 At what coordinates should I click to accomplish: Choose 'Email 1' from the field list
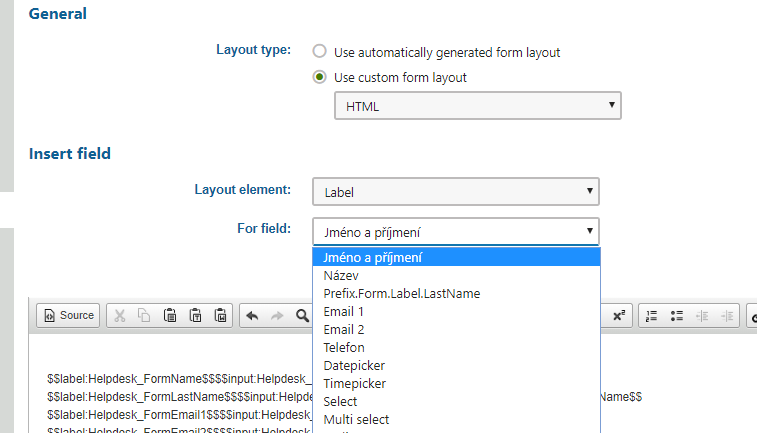(343, 311)
